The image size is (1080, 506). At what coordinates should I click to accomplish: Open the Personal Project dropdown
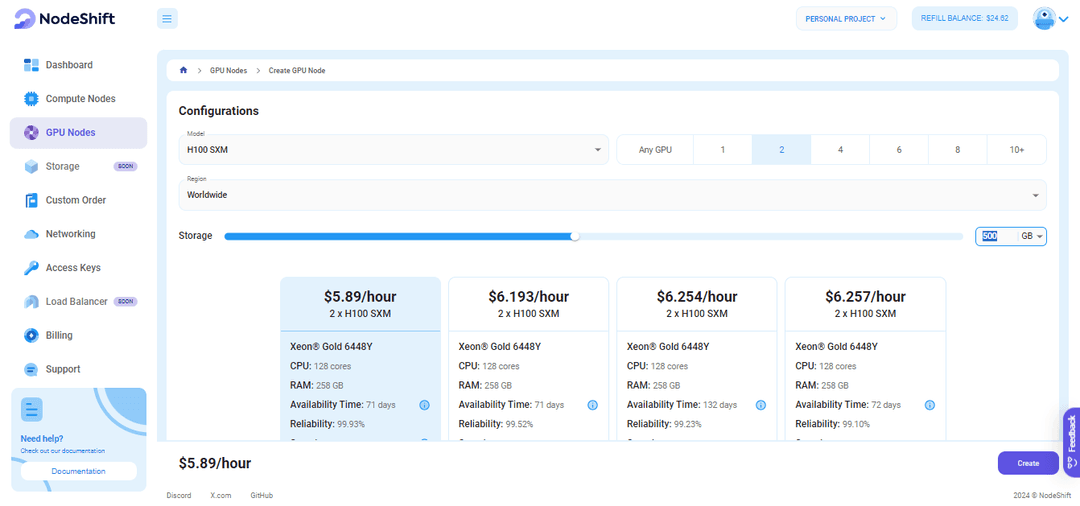[847, 19]
